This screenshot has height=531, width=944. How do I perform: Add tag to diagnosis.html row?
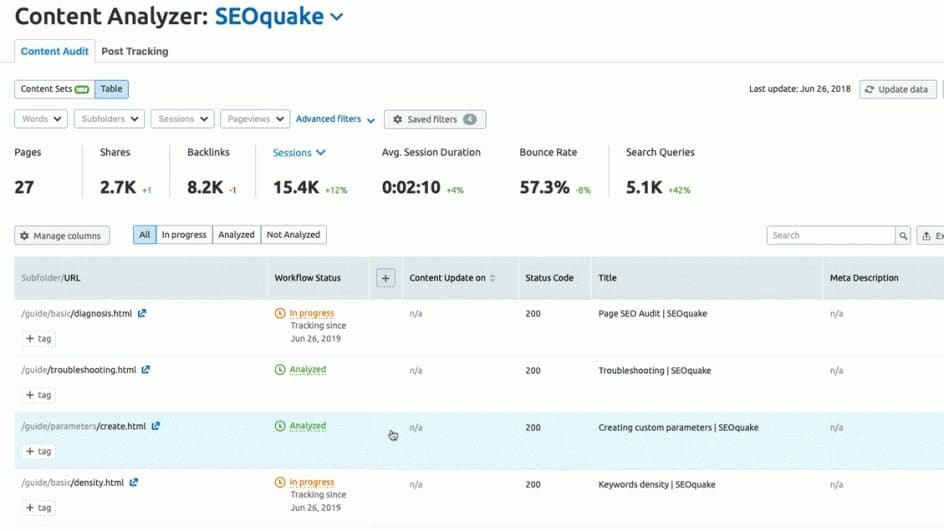coord(39,338)
